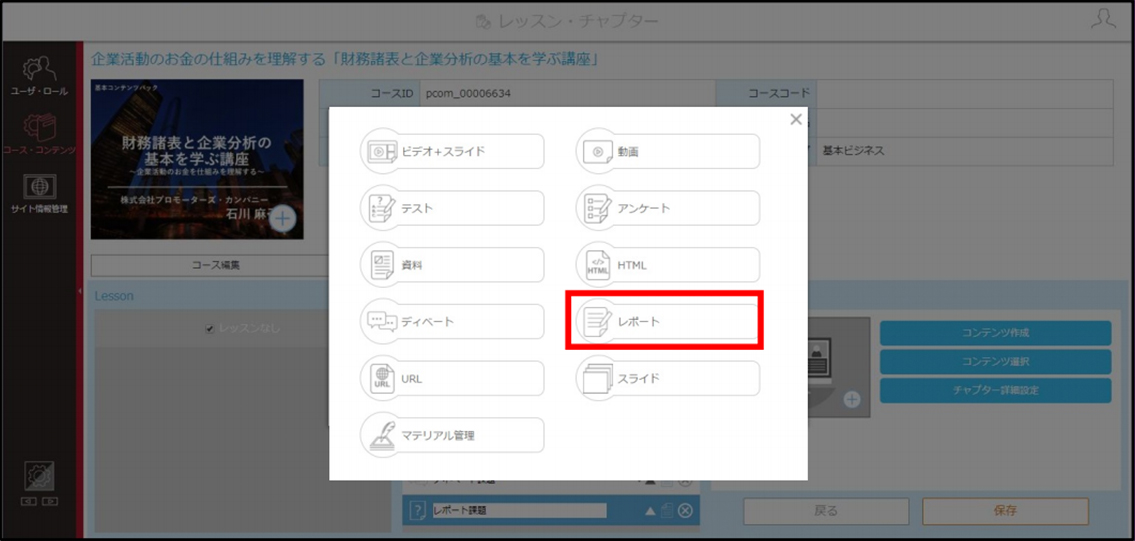Choose the レポート content option

pyautogui.click(x=668, y=322)
